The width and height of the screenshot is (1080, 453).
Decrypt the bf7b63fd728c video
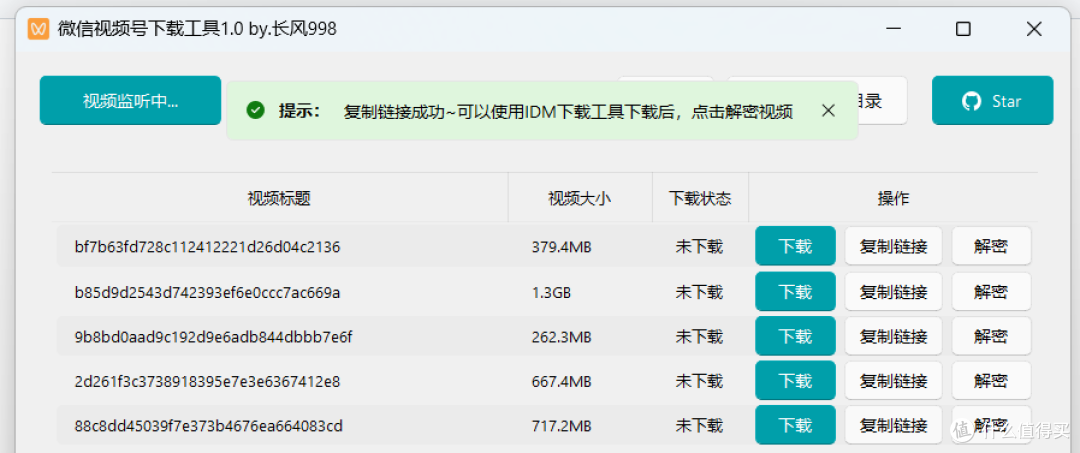(x=991, y=246)
